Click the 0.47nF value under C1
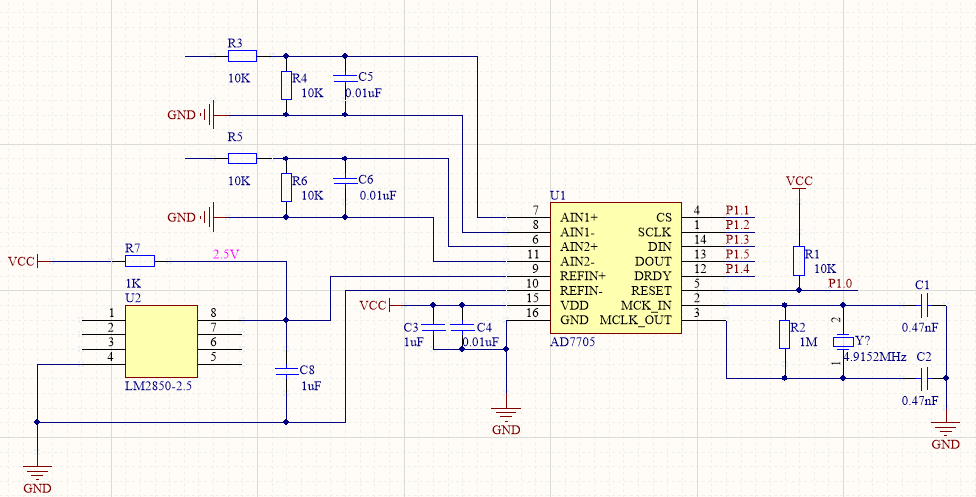The image size is (976, 497). point(919,327)
